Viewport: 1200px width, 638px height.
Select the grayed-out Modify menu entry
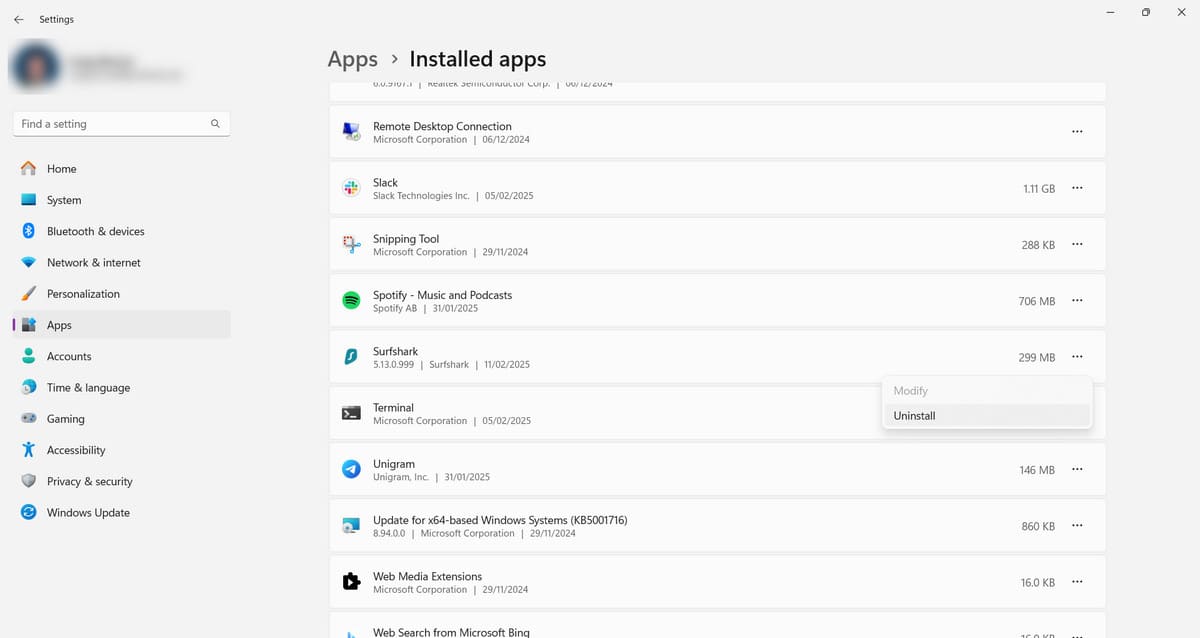coord(987,391)
